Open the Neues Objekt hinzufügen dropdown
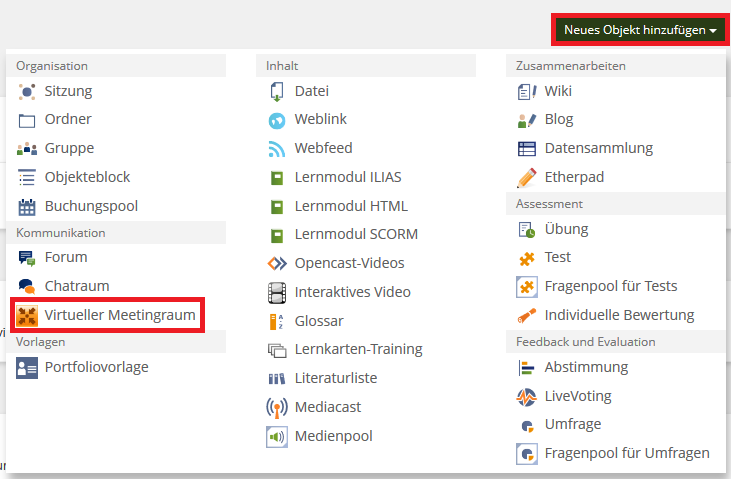The width and height of the screenshot is (731, 479). point(639,30)
